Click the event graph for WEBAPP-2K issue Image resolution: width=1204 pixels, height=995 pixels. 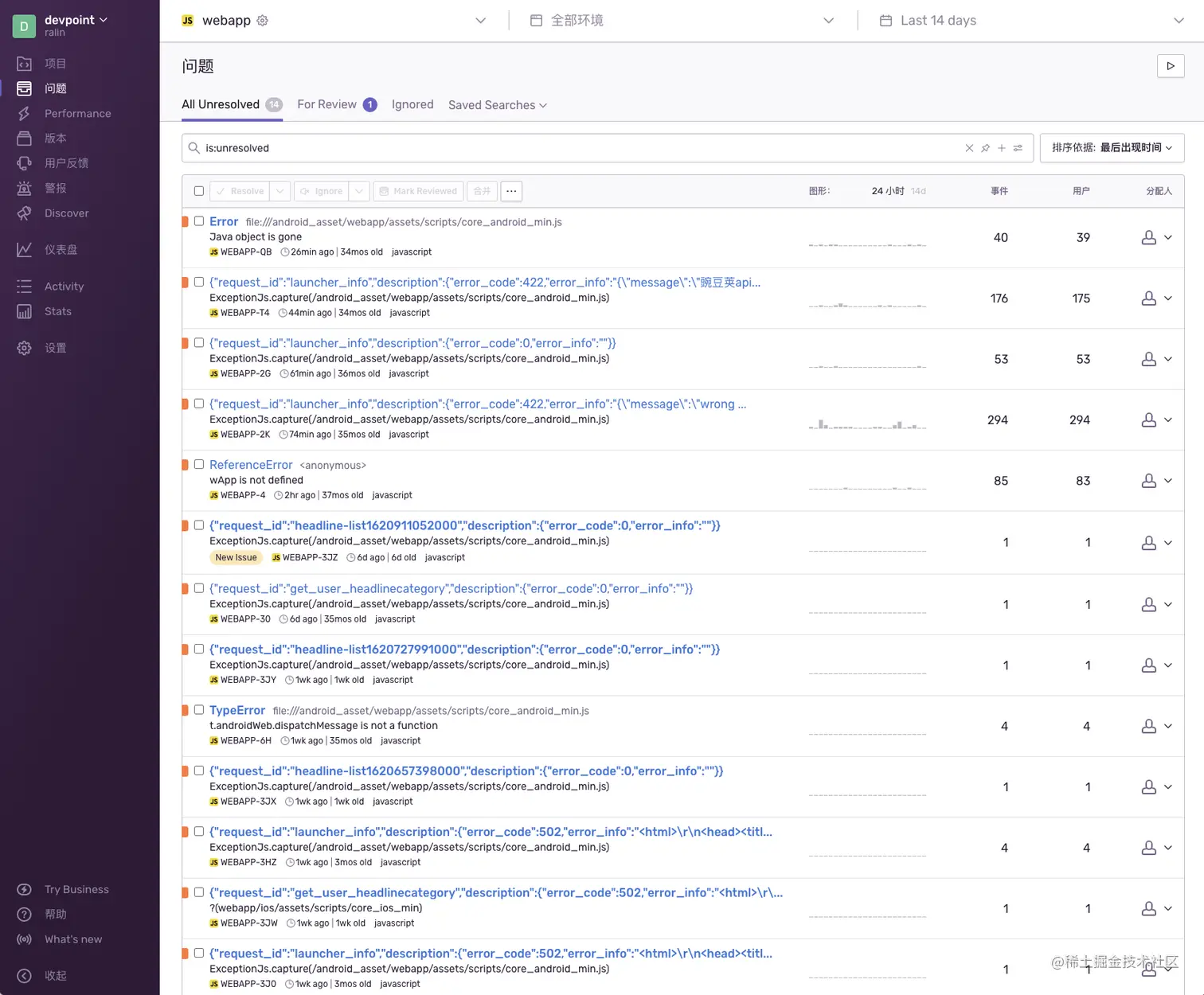867,423
